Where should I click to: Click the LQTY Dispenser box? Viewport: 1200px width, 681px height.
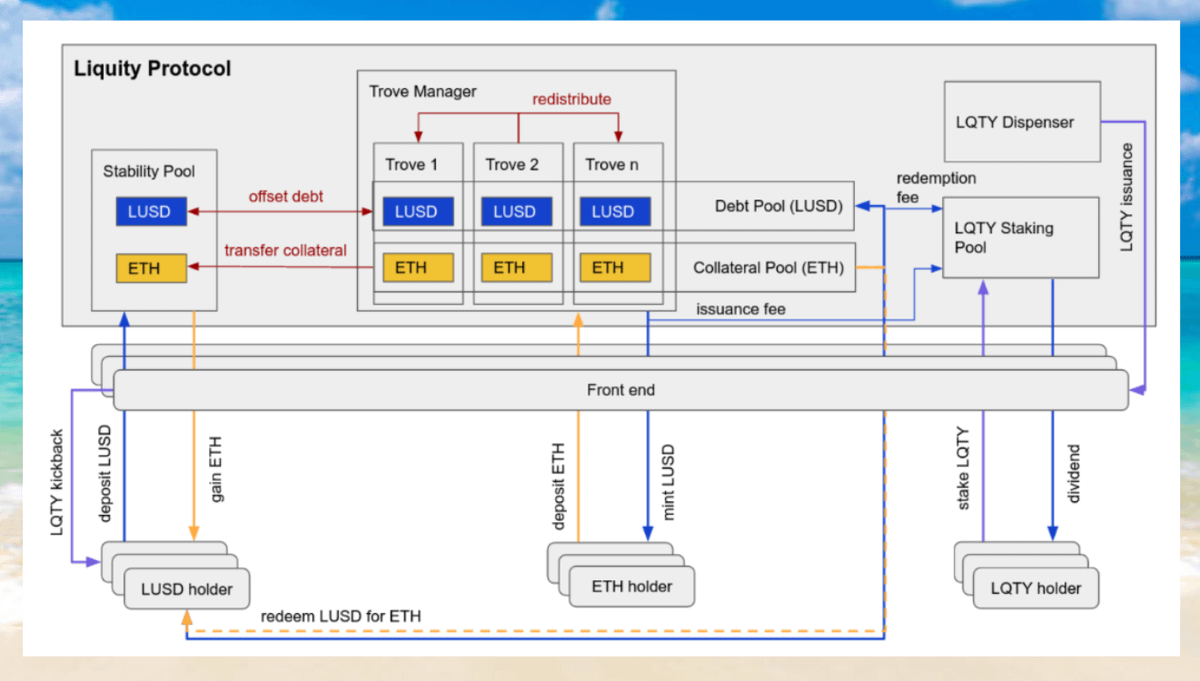click(1021, 122)
